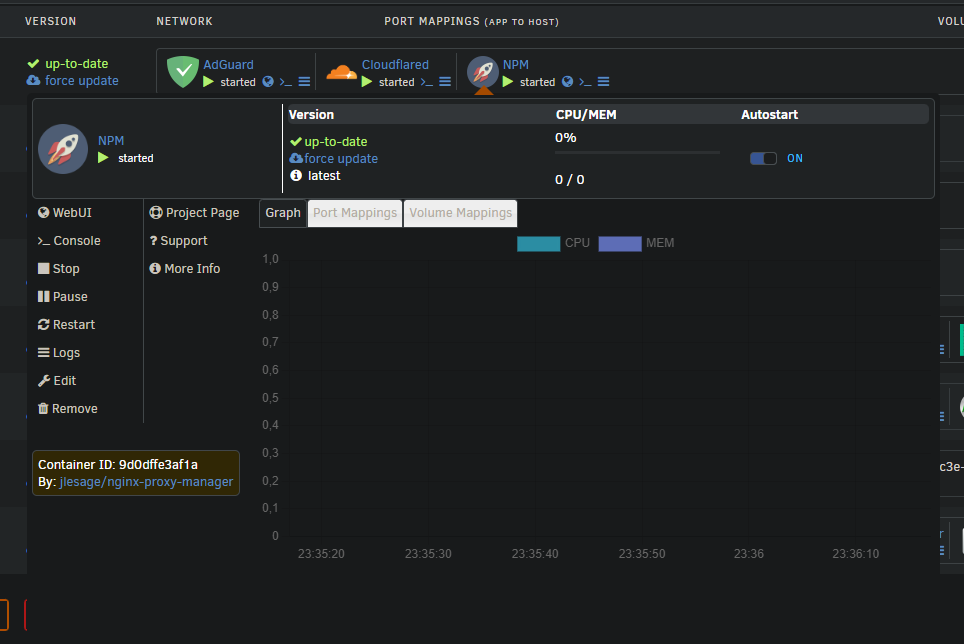The height and width of the screenshot is (644, 964).
Task: Click Cloudflared started play icon
Action: (367, 82)
